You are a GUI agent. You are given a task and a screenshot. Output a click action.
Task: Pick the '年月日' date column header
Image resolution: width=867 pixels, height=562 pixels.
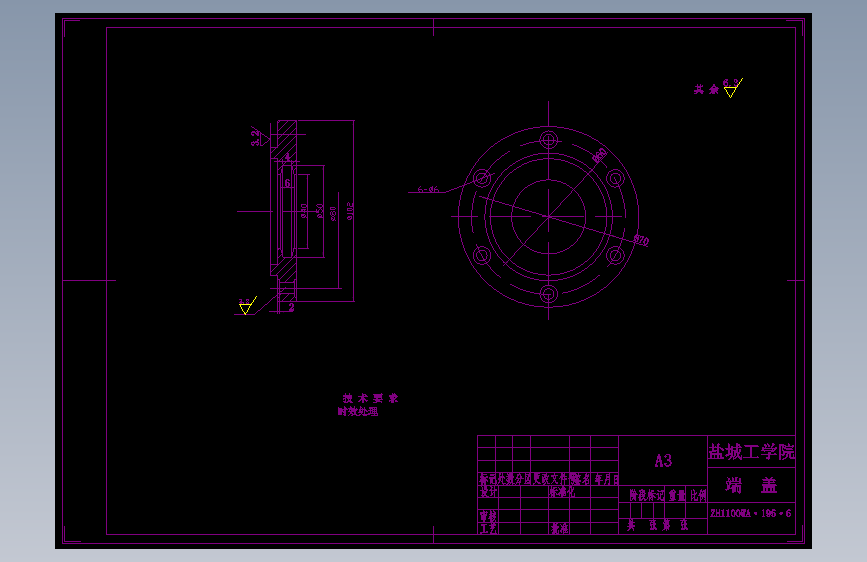pos(607,480)
